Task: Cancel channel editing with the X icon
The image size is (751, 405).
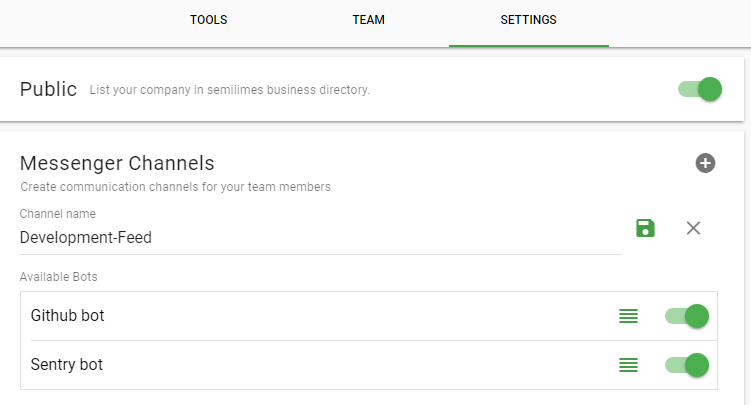Action: point(693,228)
